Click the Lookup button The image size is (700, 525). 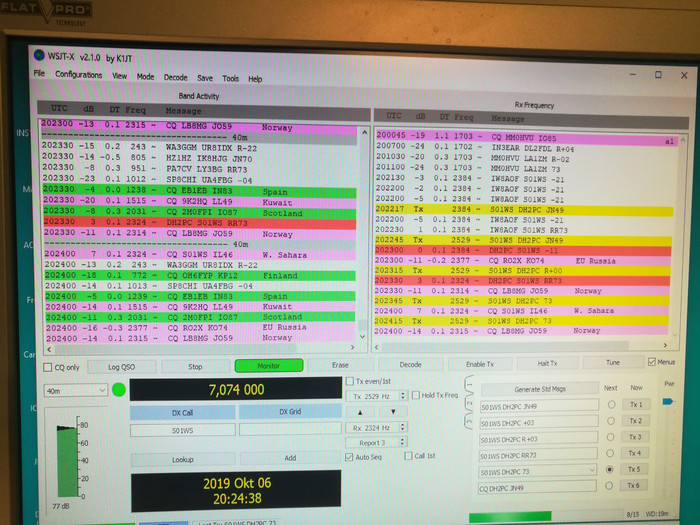tap(183, 459)
